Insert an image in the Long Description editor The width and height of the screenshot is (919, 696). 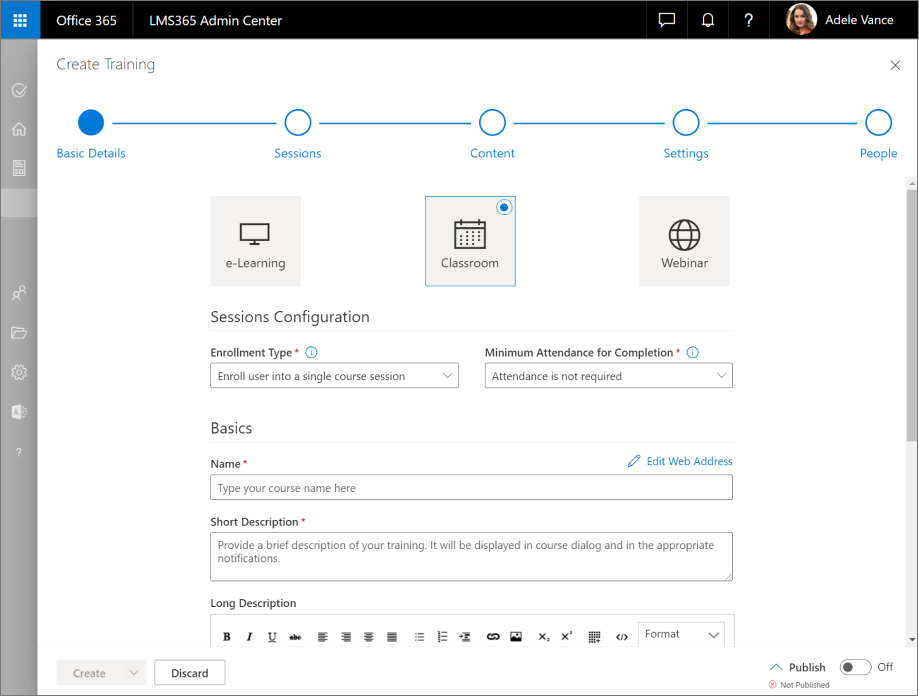[x=516, y=636]
